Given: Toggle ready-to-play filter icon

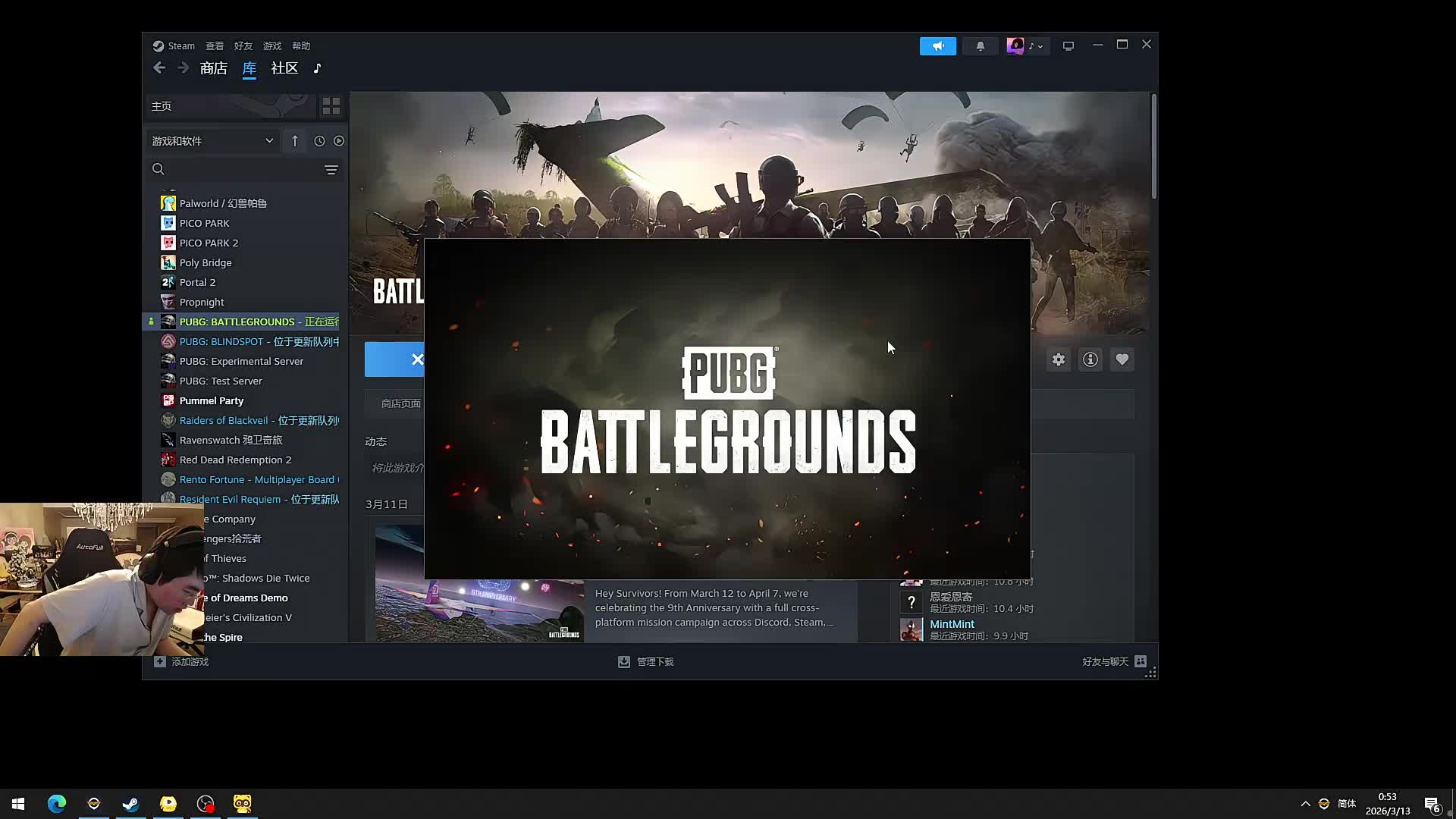Looking at the screenshot, I should point(339,141).
